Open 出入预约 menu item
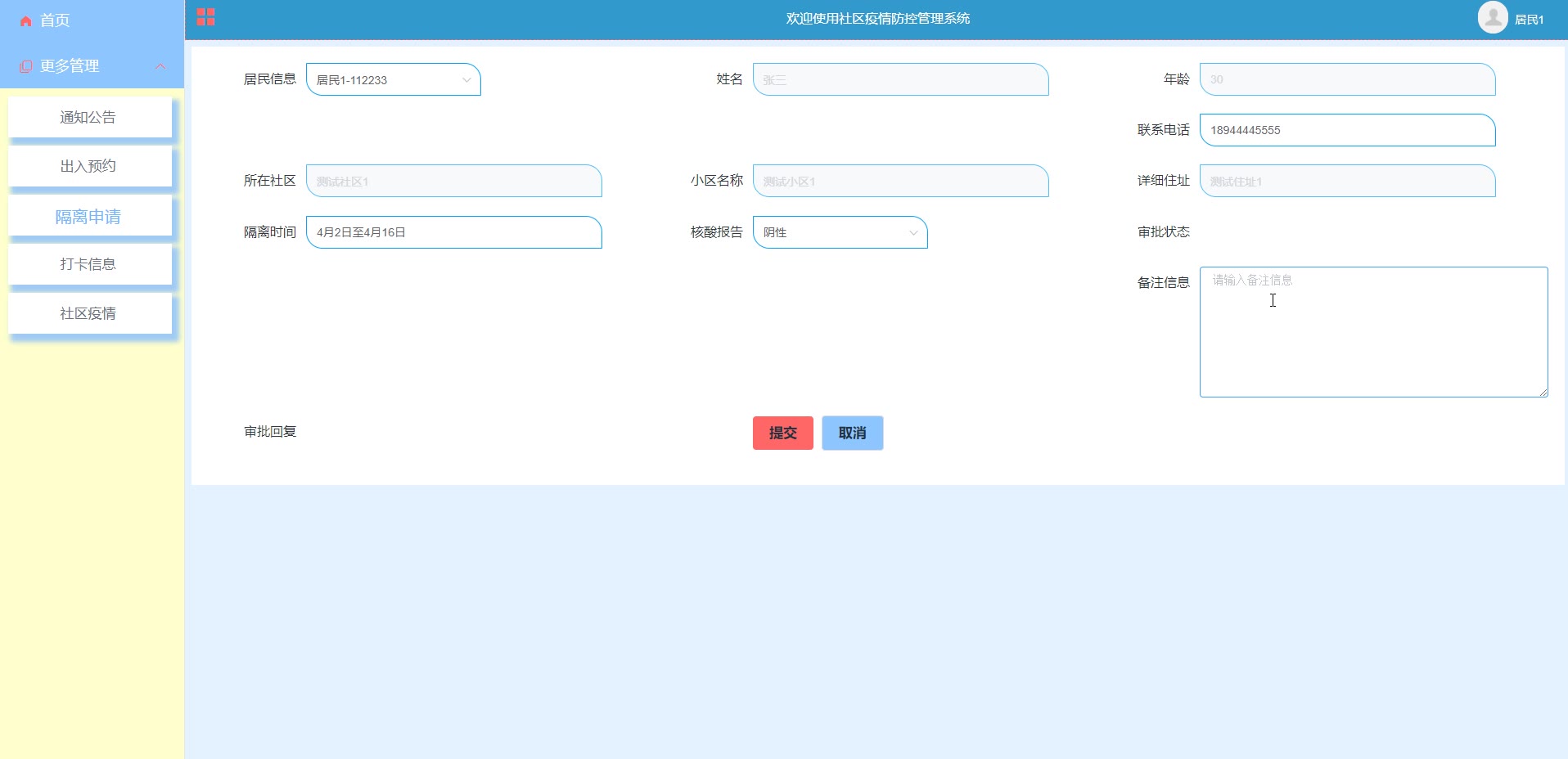1568x759 pixels. pyautogui.click(x=88, y=167)
